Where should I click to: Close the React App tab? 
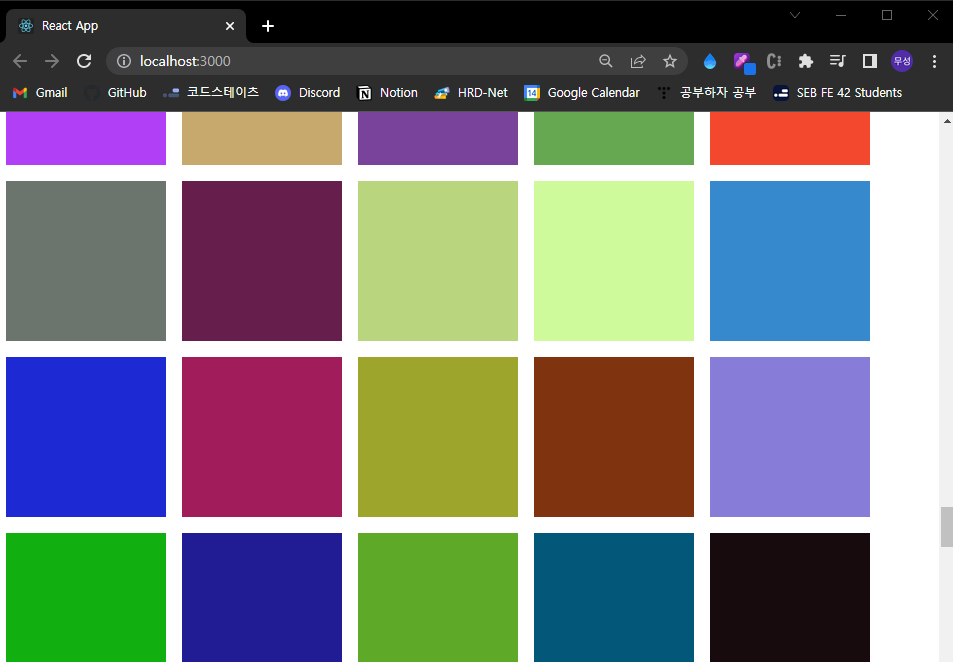[230, 26]
